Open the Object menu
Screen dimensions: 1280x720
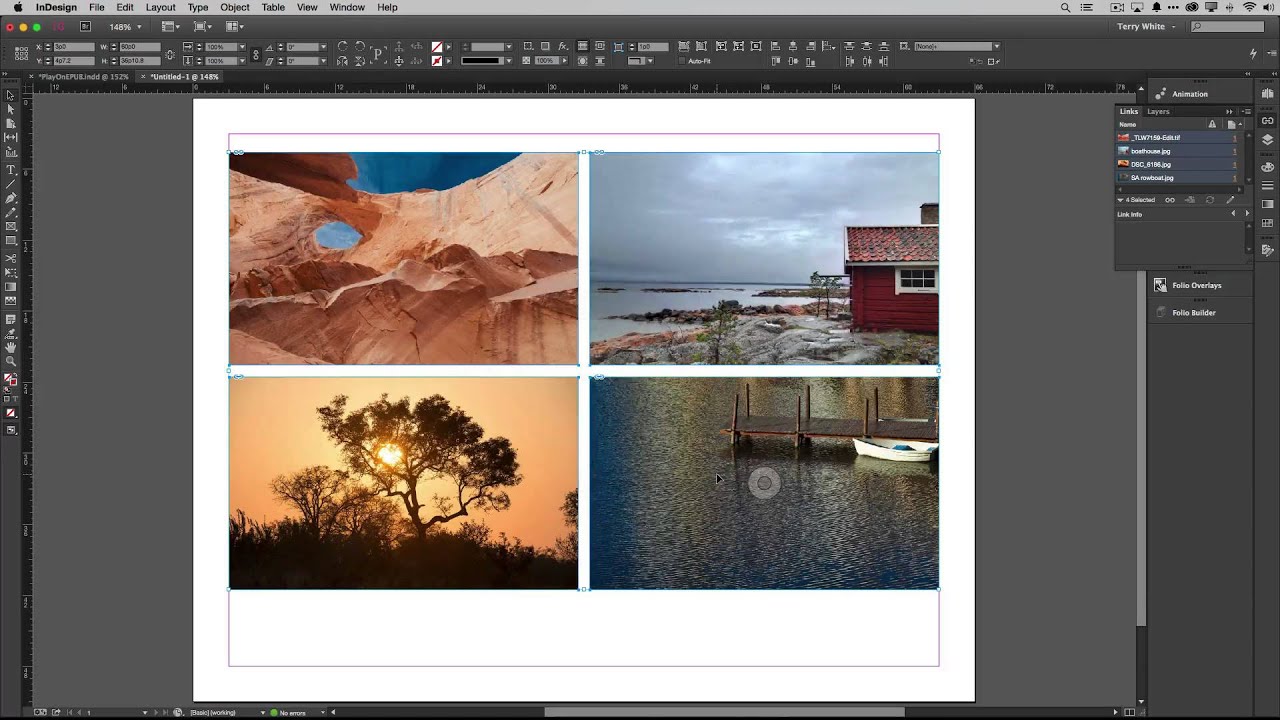click(x=235, y=7)
